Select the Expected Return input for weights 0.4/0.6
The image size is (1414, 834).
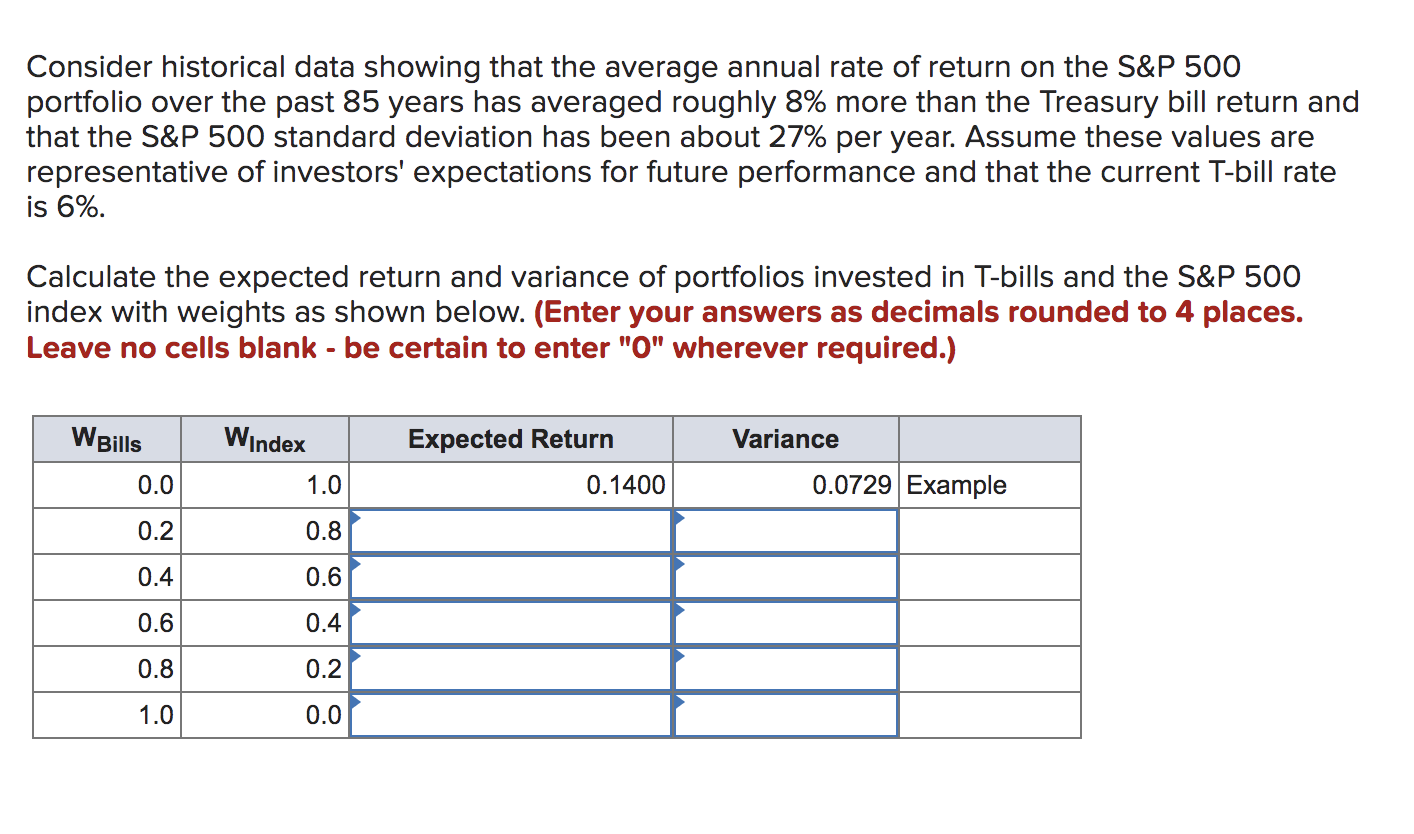(510, 576)
